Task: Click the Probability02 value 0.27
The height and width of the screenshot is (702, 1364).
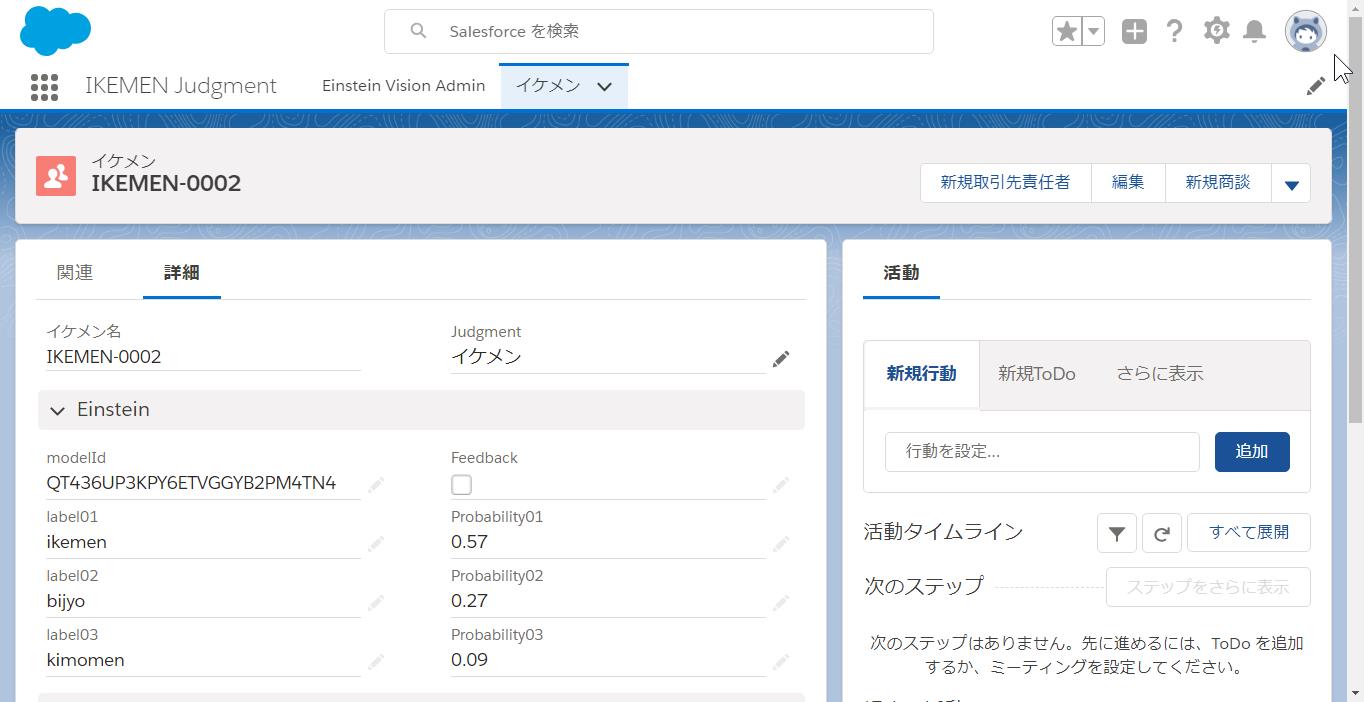Action: (469, 601)
